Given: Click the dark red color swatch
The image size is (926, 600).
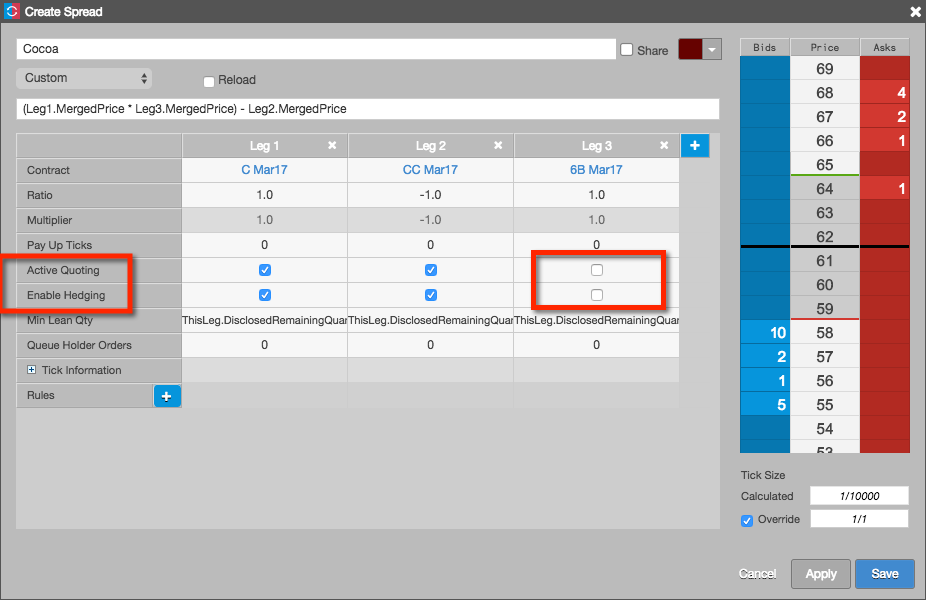Looking at the screenshot, I should coord(690,50).
